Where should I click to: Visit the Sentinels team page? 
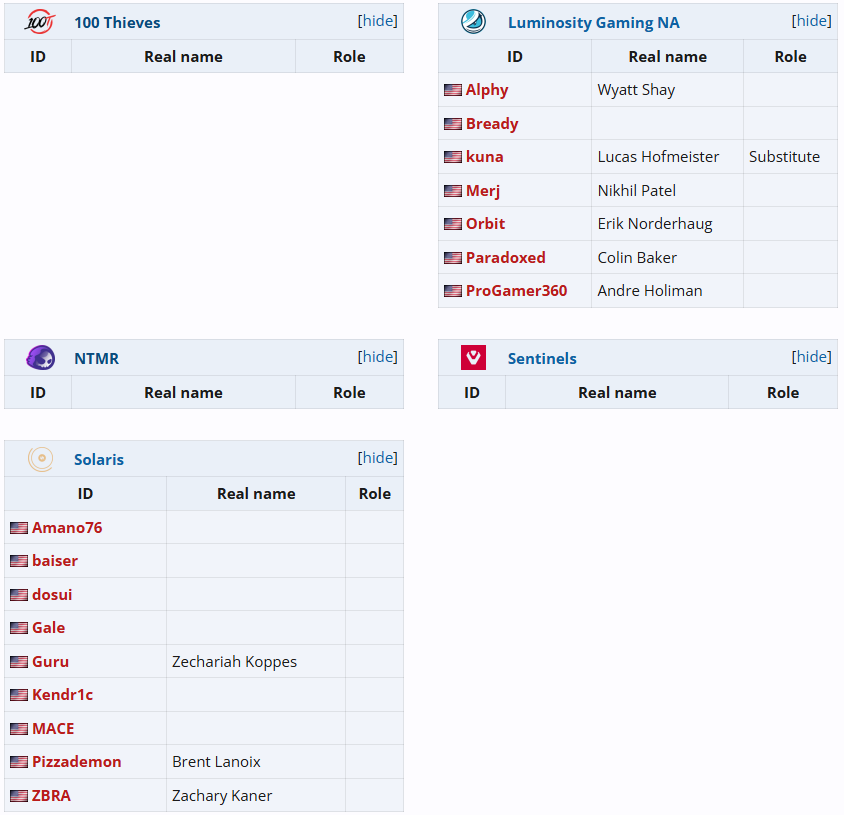(x=542, y=359)
